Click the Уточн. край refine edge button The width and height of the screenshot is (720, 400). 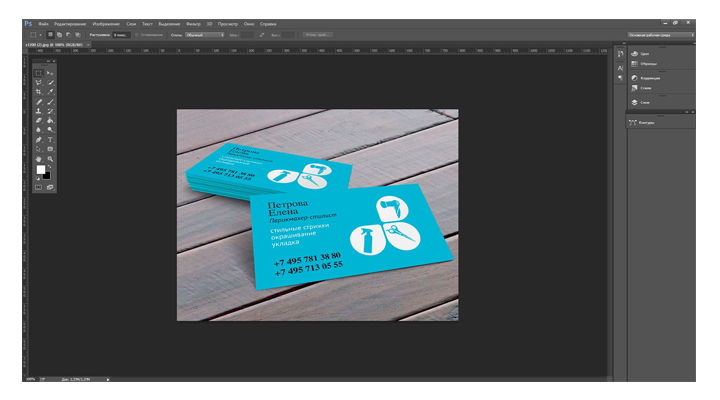[318, 35]
